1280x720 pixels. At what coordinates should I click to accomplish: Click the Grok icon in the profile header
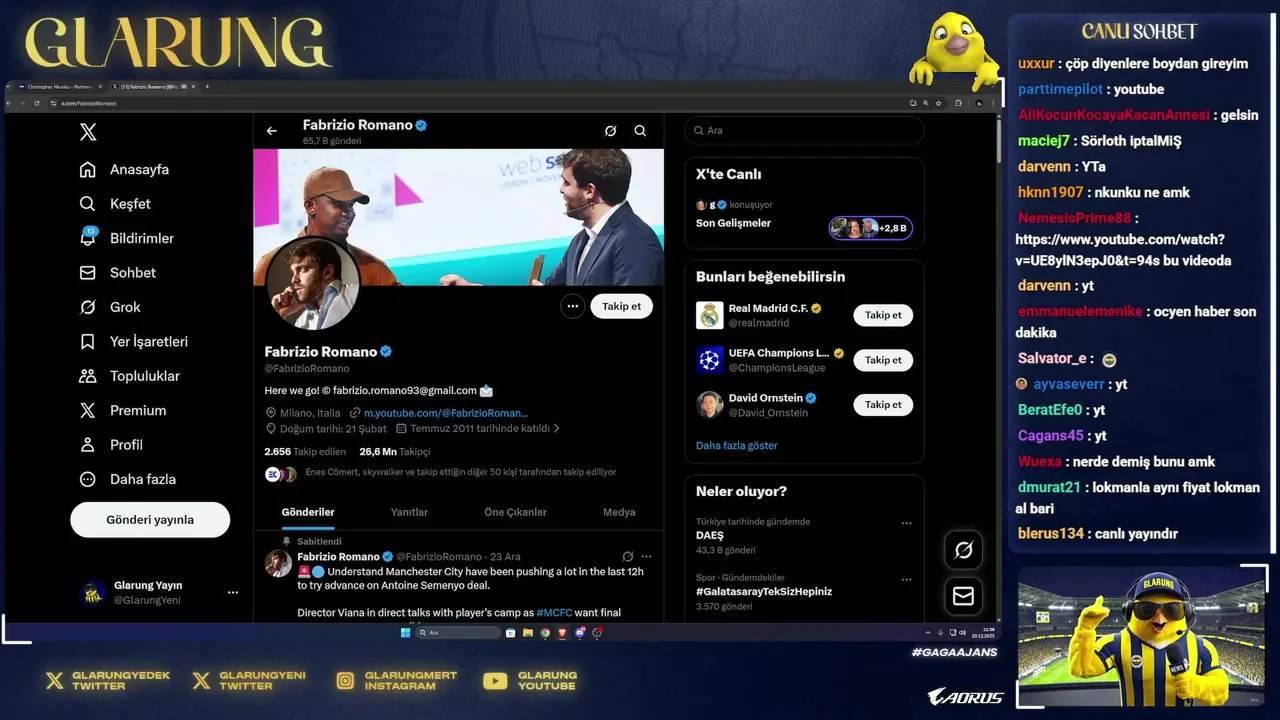(610, 131)
